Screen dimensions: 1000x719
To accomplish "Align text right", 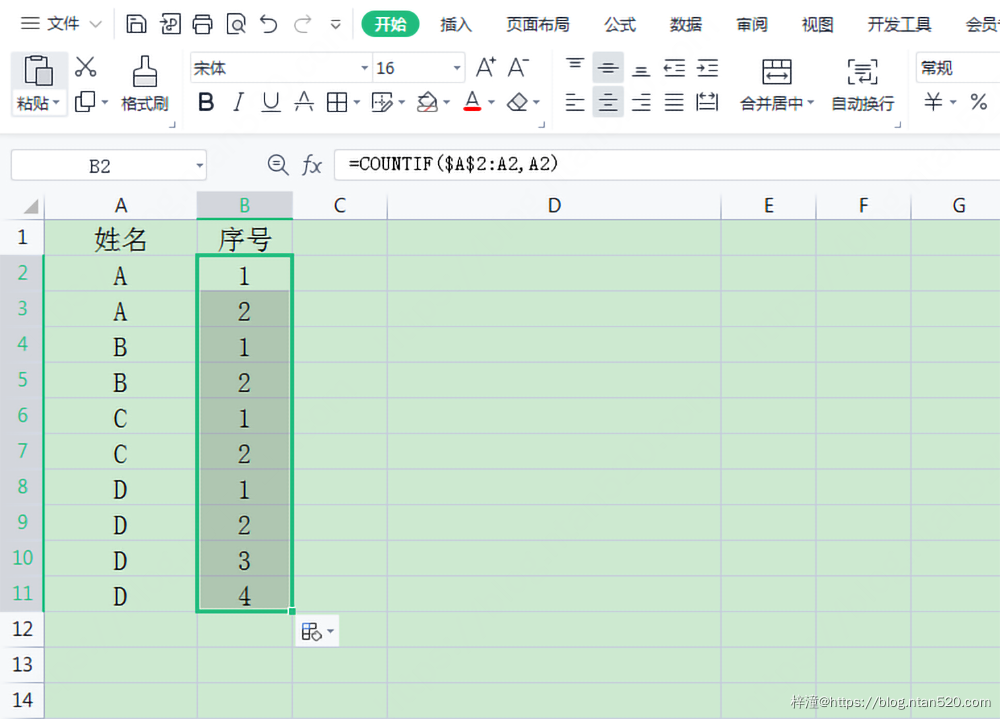I will [641, 101].
